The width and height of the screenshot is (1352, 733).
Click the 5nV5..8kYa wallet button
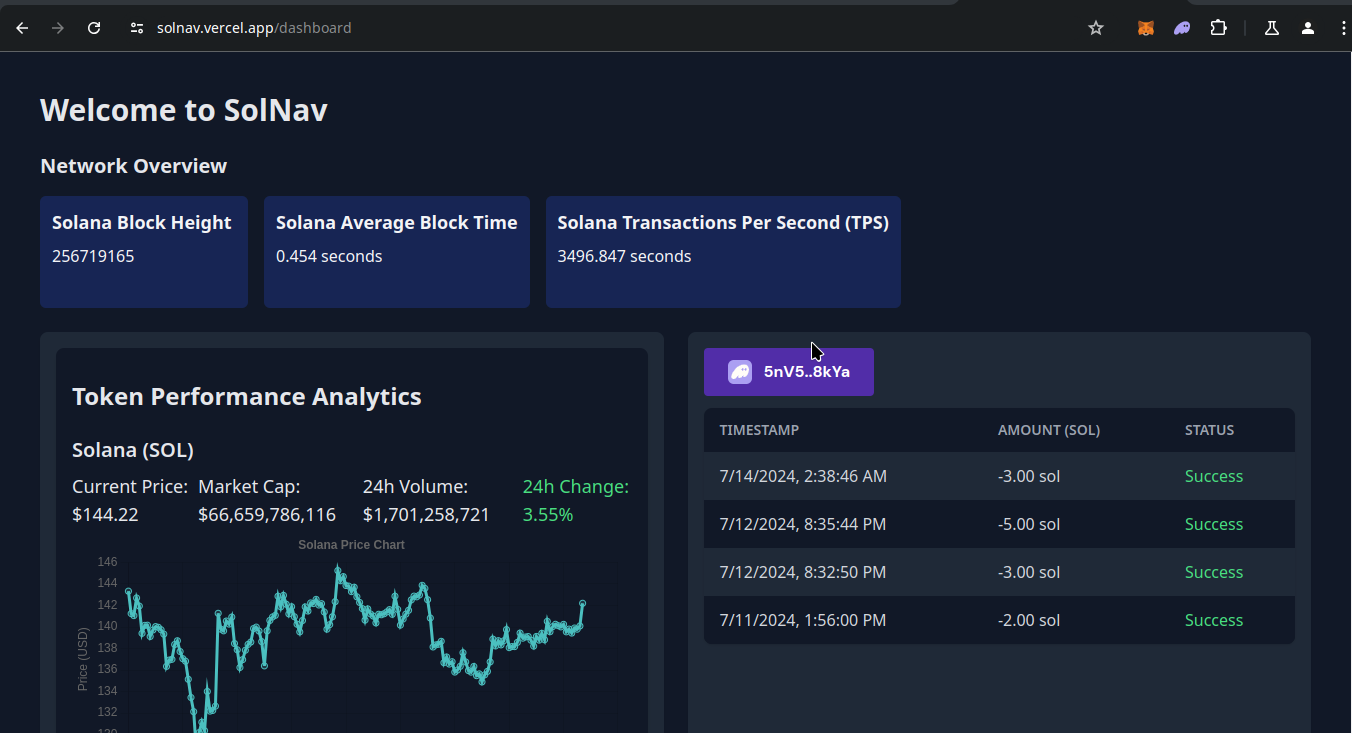(x=789, y=372)
